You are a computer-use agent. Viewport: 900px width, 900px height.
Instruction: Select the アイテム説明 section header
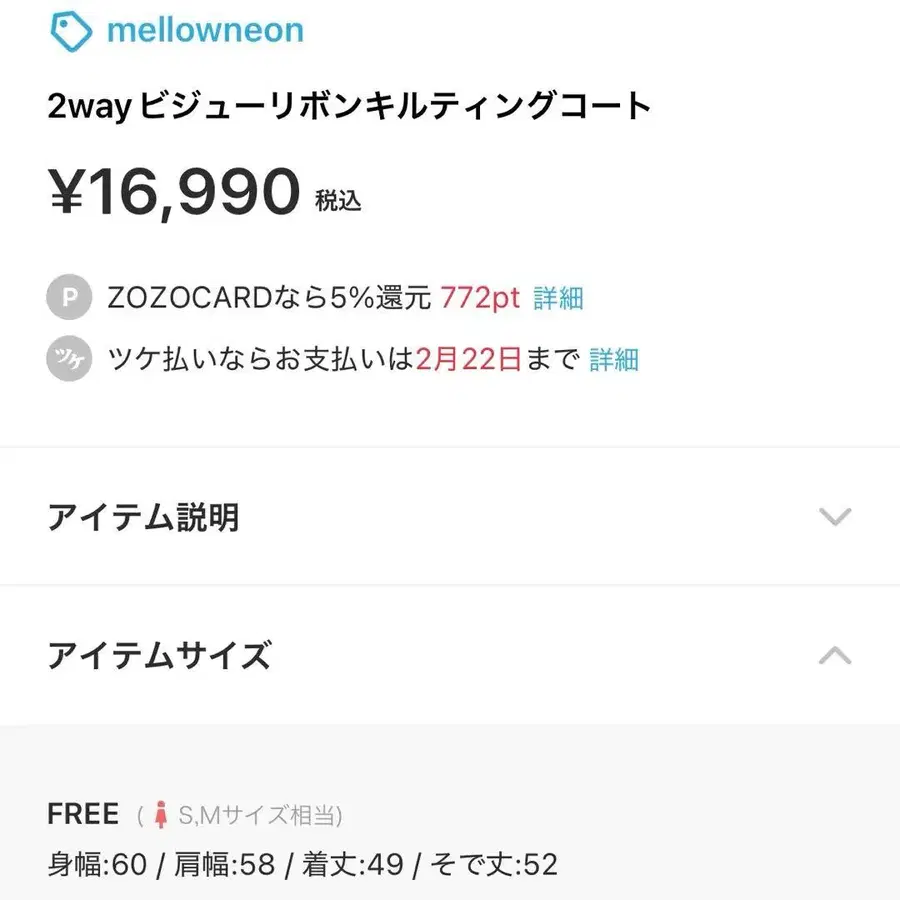pyautogui.click(x=145, y=518)
